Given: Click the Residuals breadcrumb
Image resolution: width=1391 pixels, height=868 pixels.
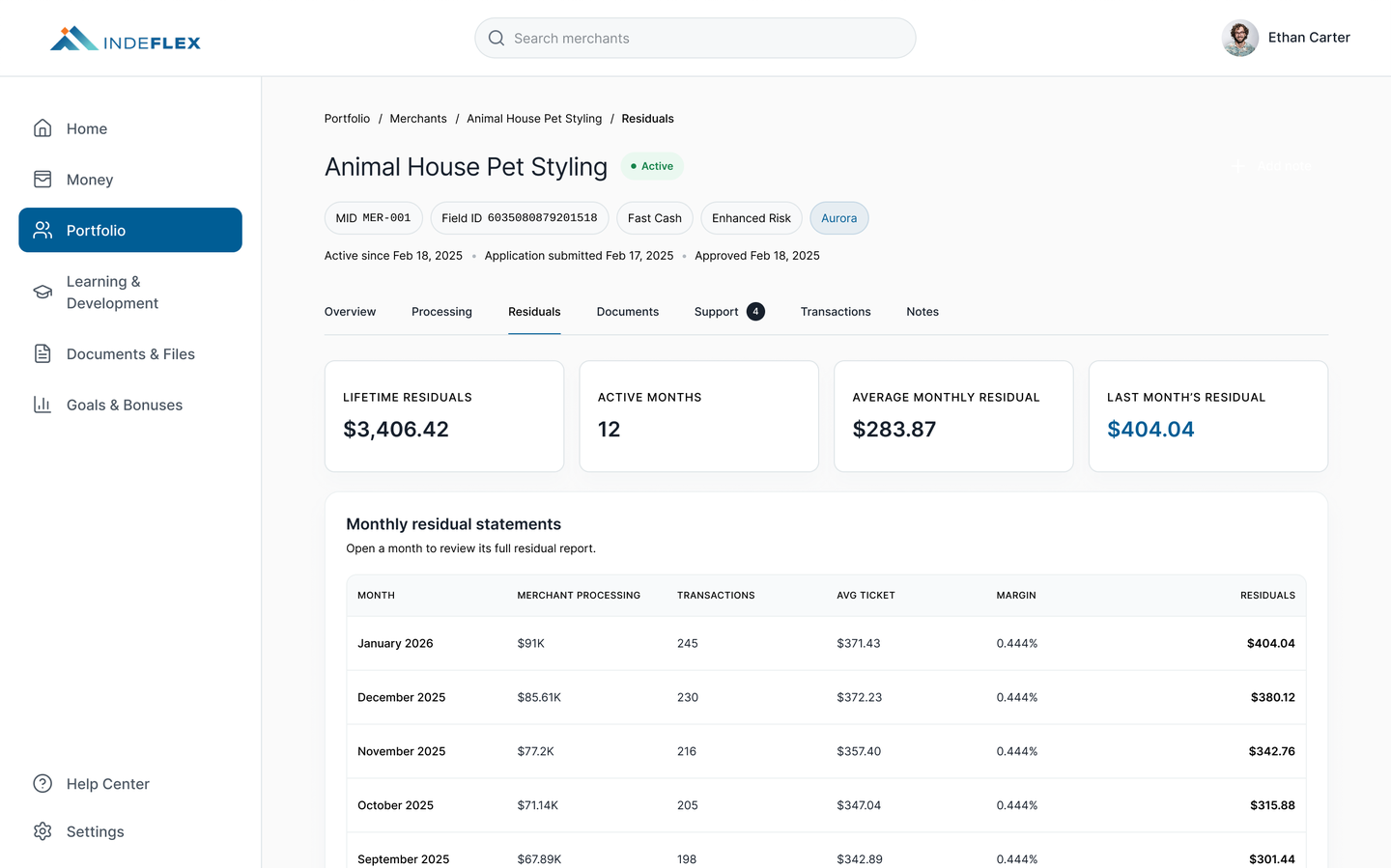Looking at the screenshot, I should coord(647,119).
